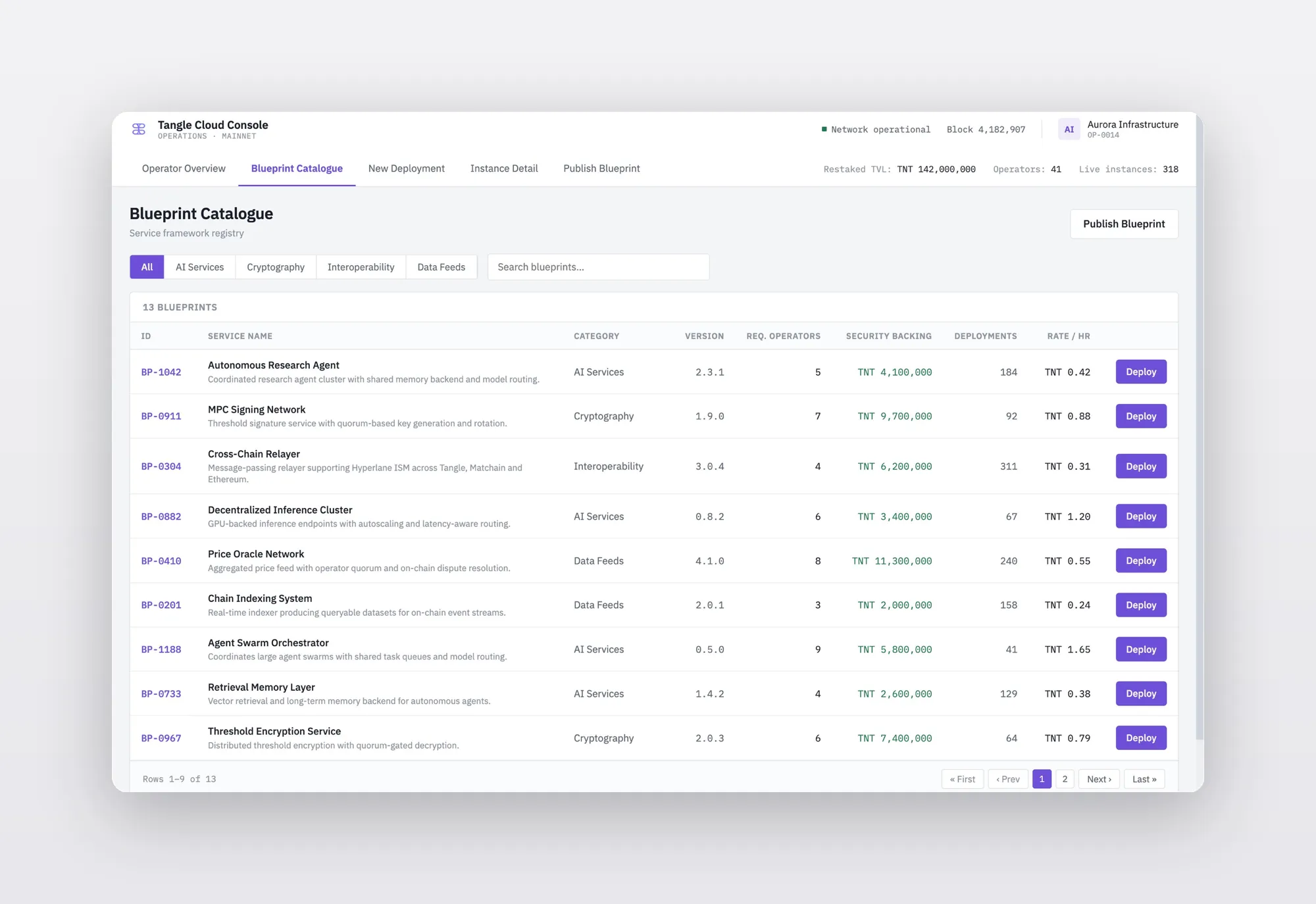This screenshot has width=1316, height=904.
Task: Deploy the Agent Swarm Orchestrator blueprint
Action: point(1141,649)
